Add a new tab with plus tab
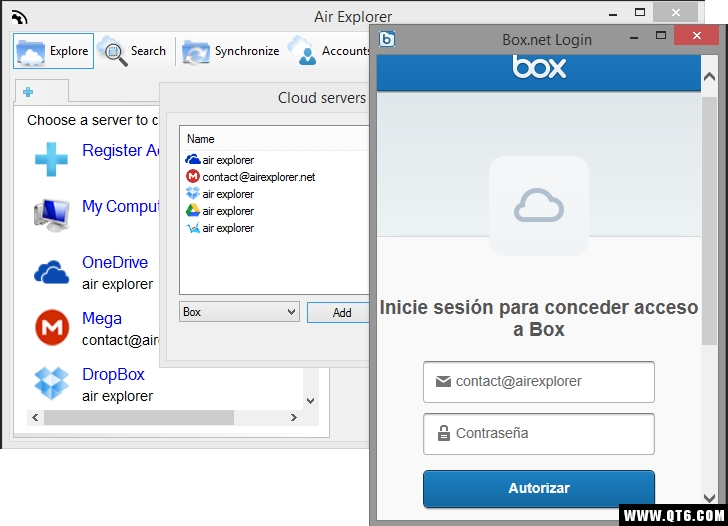Image resolution: width=728 pixels, height=526 pixels. click(28, 92)
